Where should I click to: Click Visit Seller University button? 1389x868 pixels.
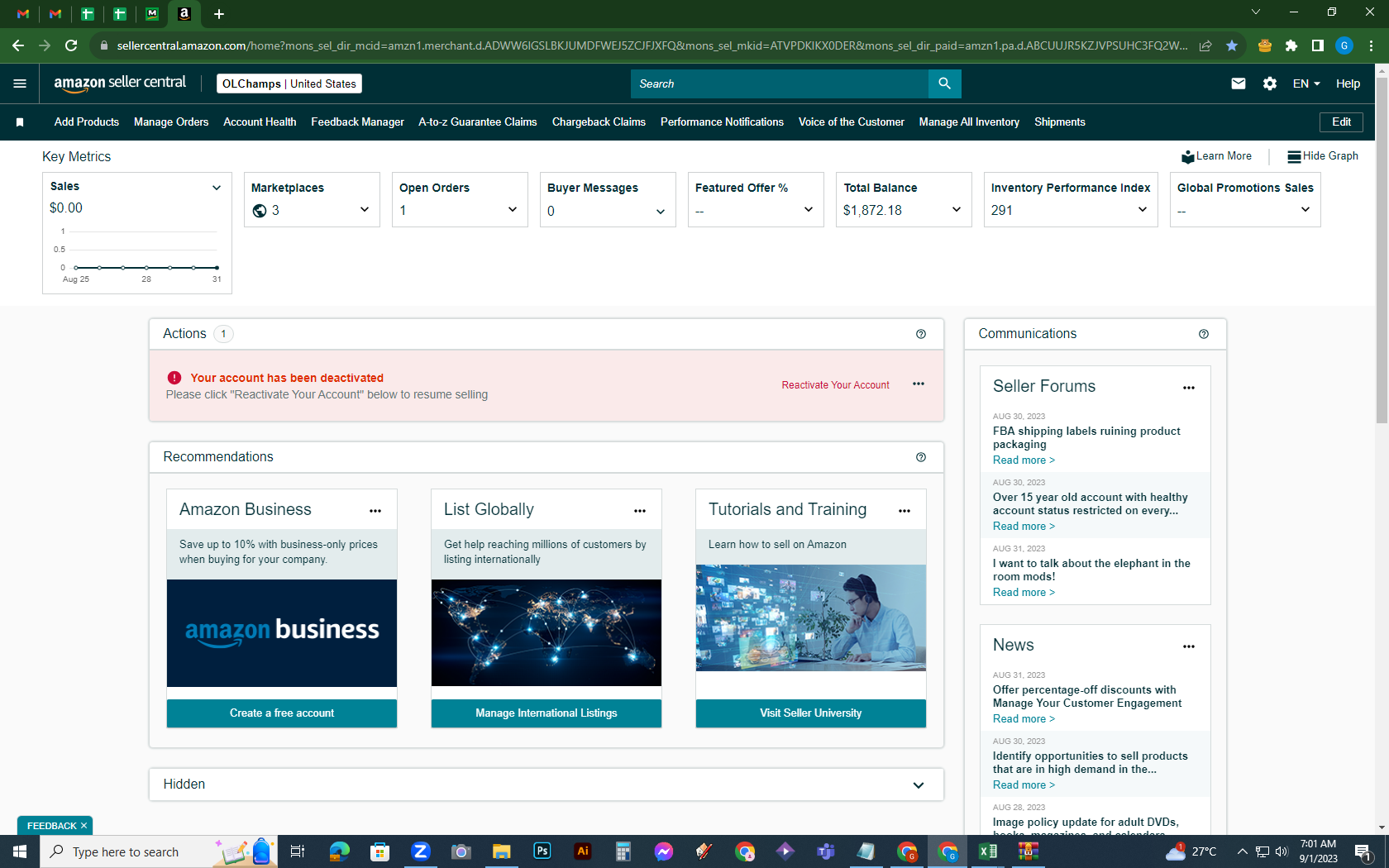click(811, 713)
